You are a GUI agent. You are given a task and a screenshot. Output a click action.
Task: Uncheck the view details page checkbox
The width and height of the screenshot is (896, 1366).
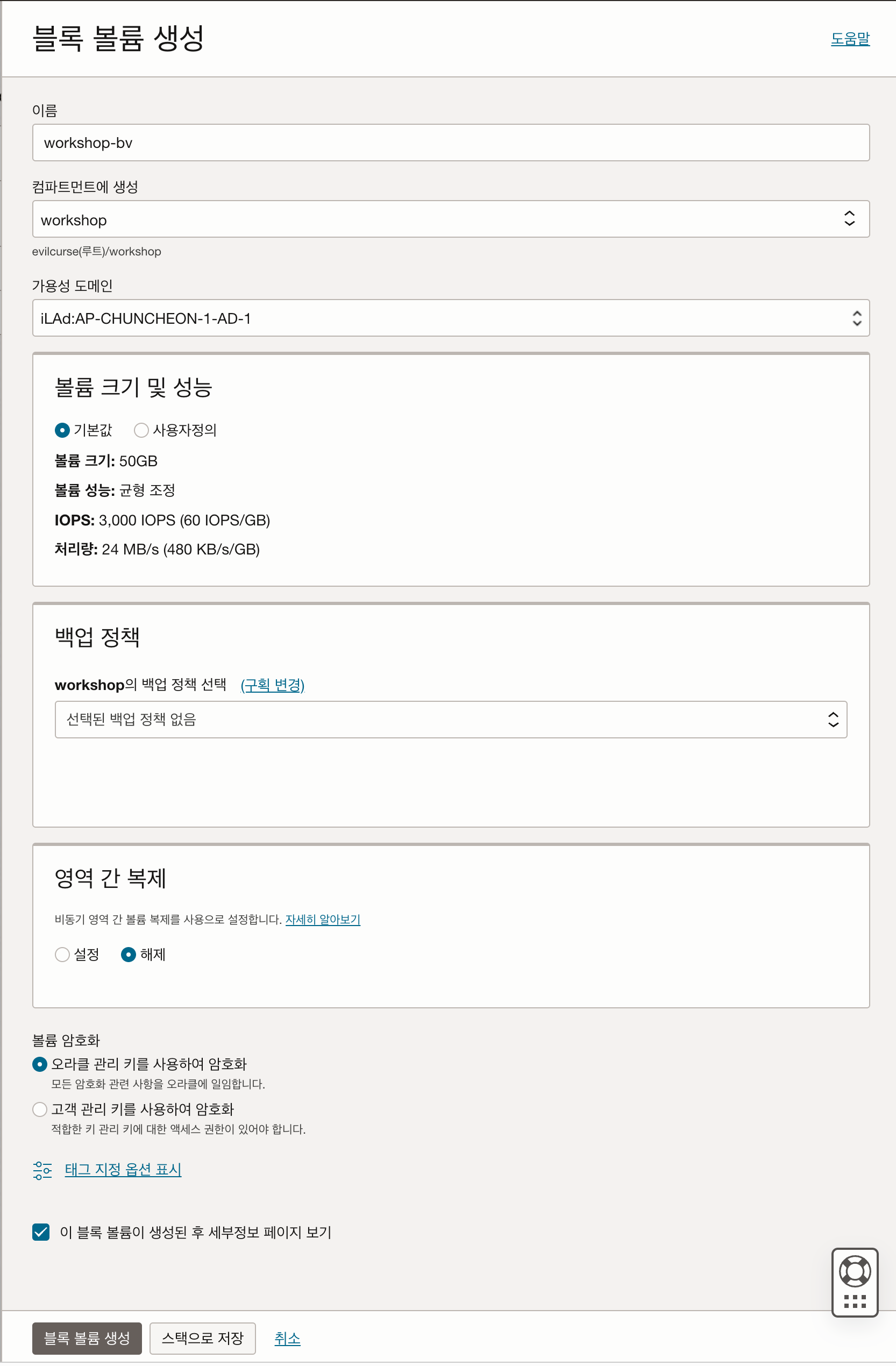41,1232
